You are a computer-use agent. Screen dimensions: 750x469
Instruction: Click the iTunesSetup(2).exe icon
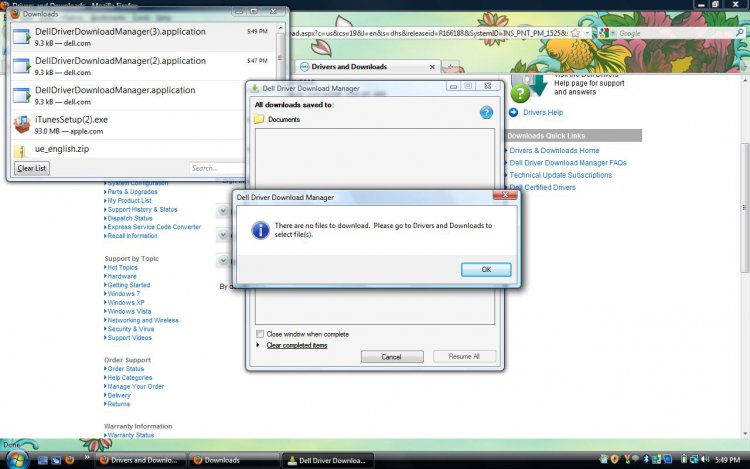tap(21, 124)
